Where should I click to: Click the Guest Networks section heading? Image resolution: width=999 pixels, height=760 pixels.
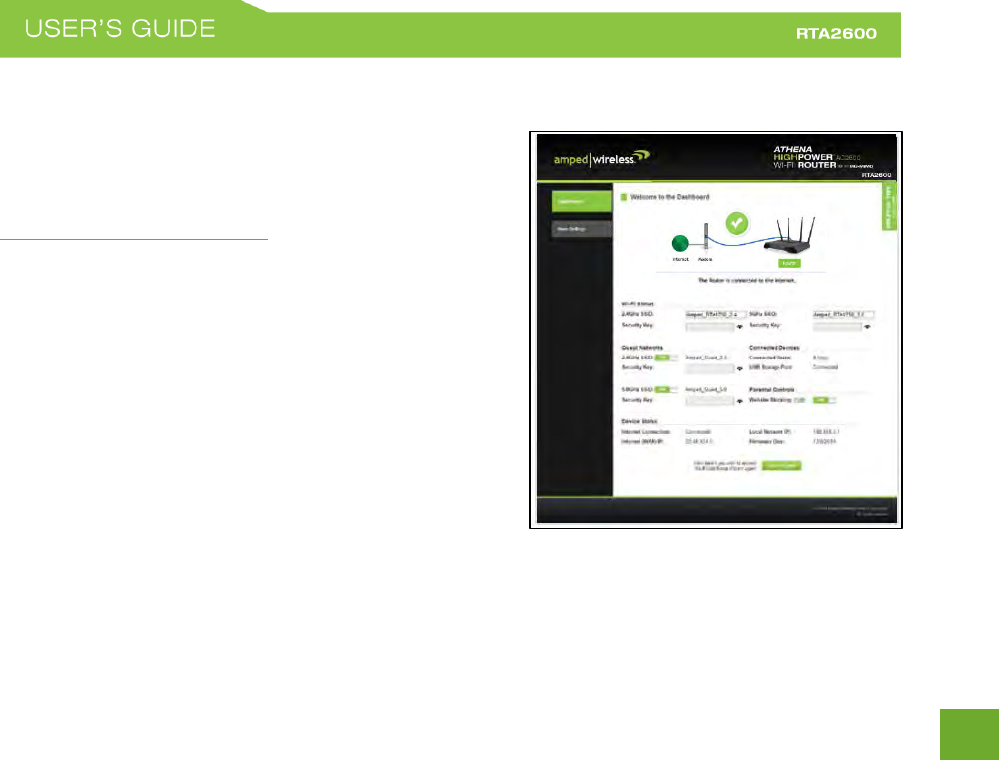pos(642,348)
